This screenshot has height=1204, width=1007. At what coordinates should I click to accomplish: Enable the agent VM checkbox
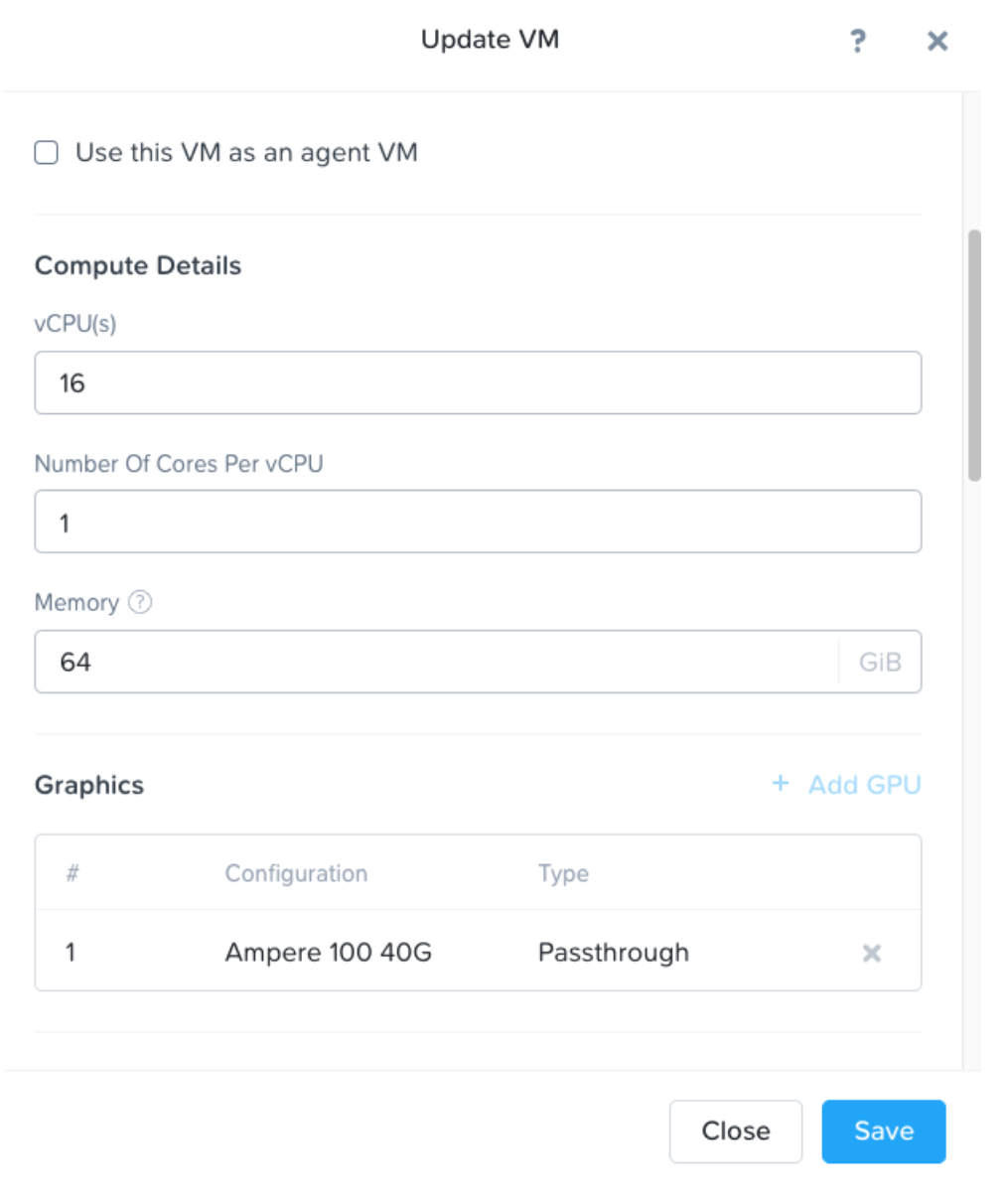click(x=47, y=152)
